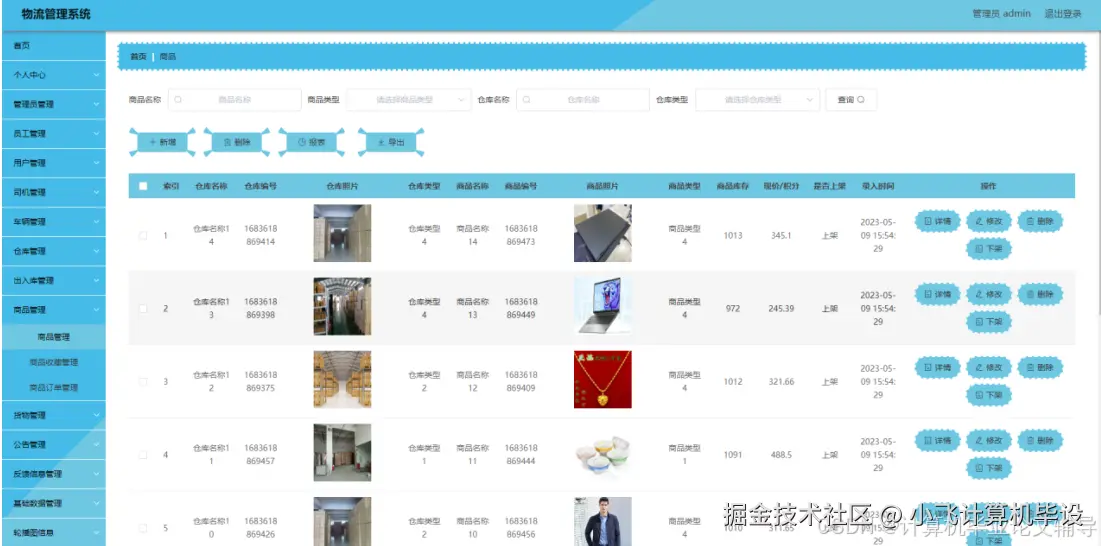Click the chart icon on 报表 button
This screenshot has width=1101, height=546.
pos(302,142)
